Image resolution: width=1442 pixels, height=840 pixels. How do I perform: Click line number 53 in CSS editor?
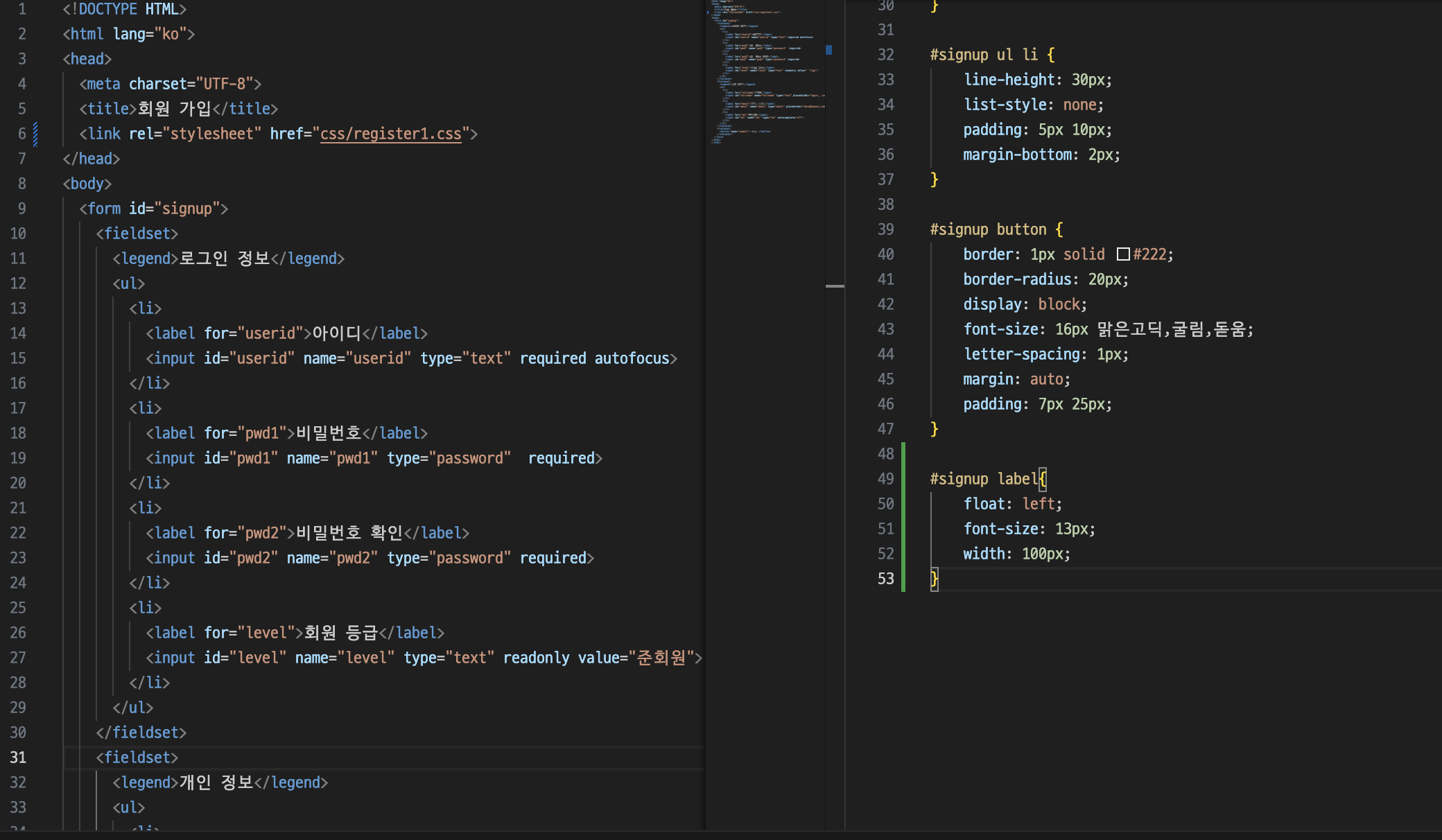(x=885, y=579)
